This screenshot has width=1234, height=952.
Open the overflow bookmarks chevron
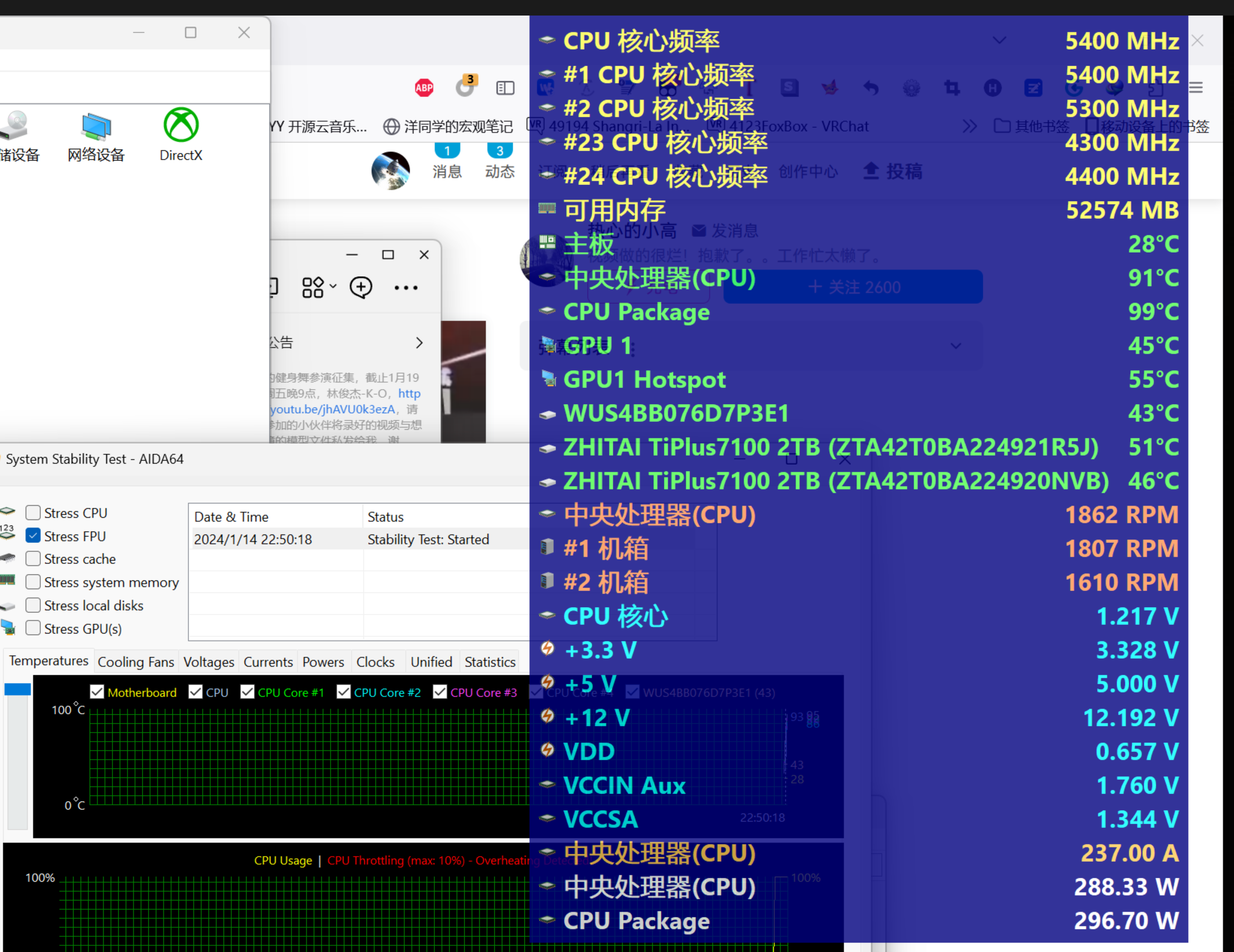click(x=970, y=126)
